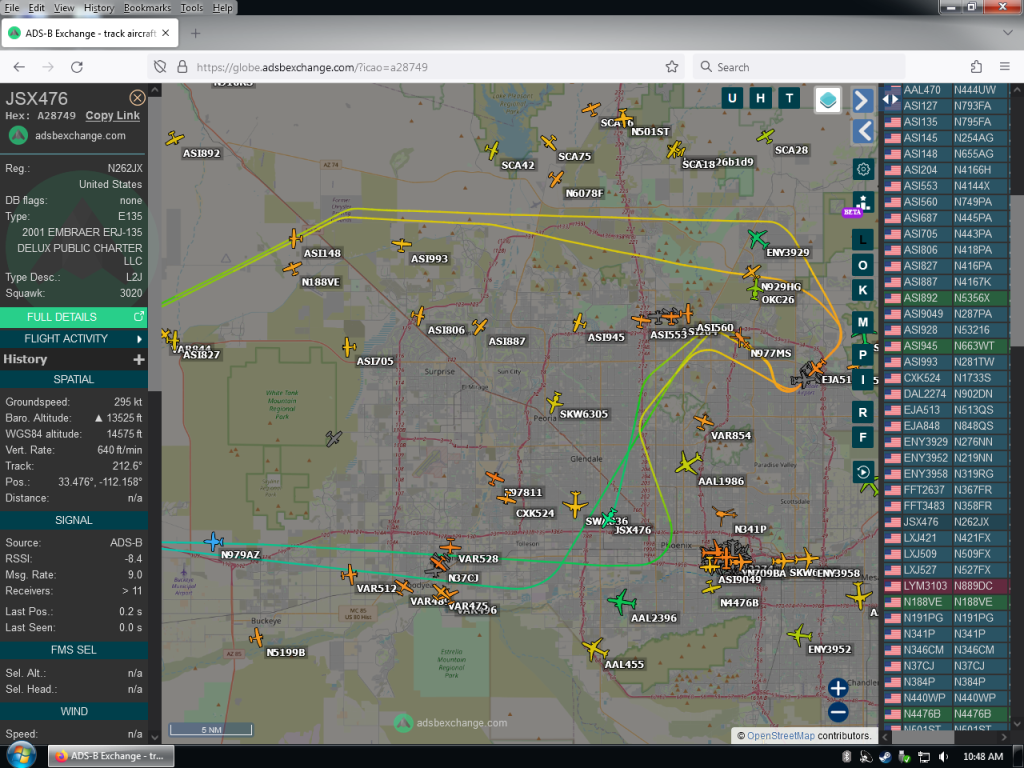Toggle the P map button
Screen dimensions: 1024x768
point(863,355)
